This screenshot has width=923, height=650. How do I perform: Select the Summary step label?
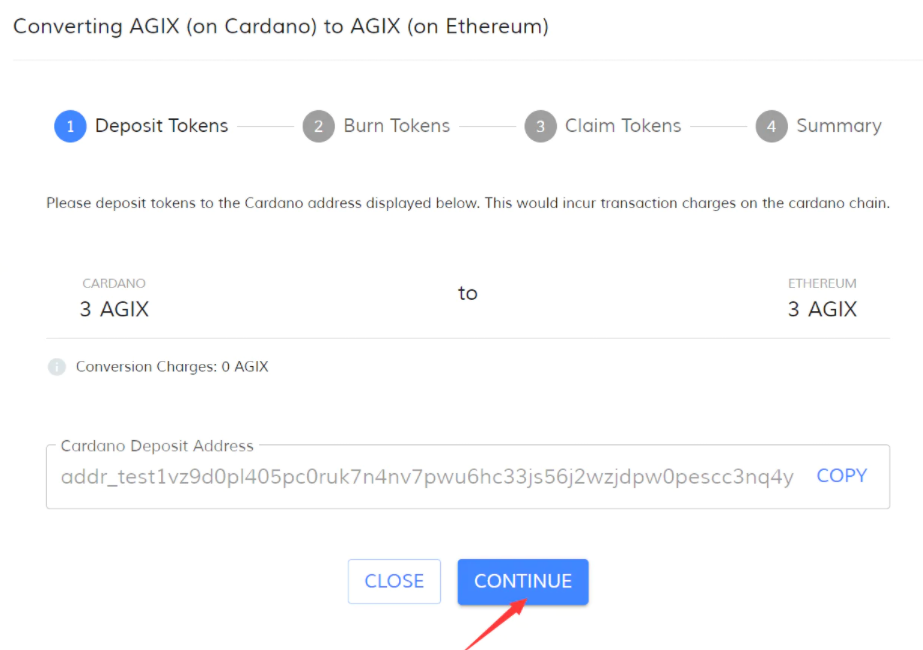(x=839, y=126)
